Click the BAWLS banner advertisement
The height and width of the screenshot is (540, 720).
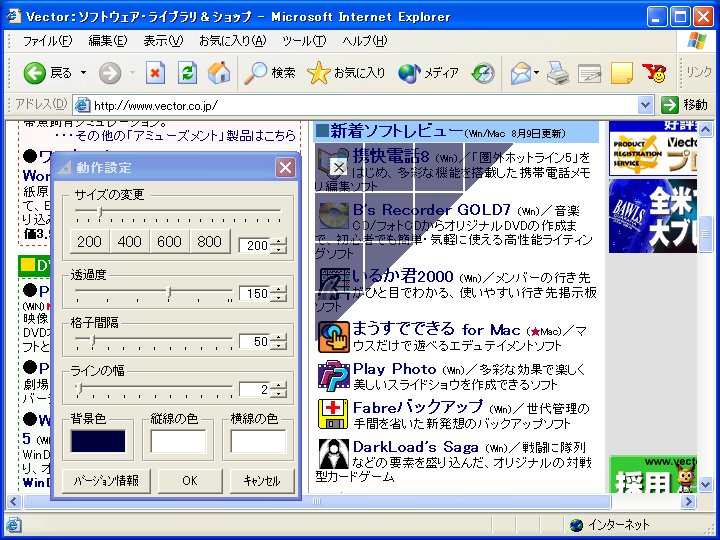tap(652, 216)
